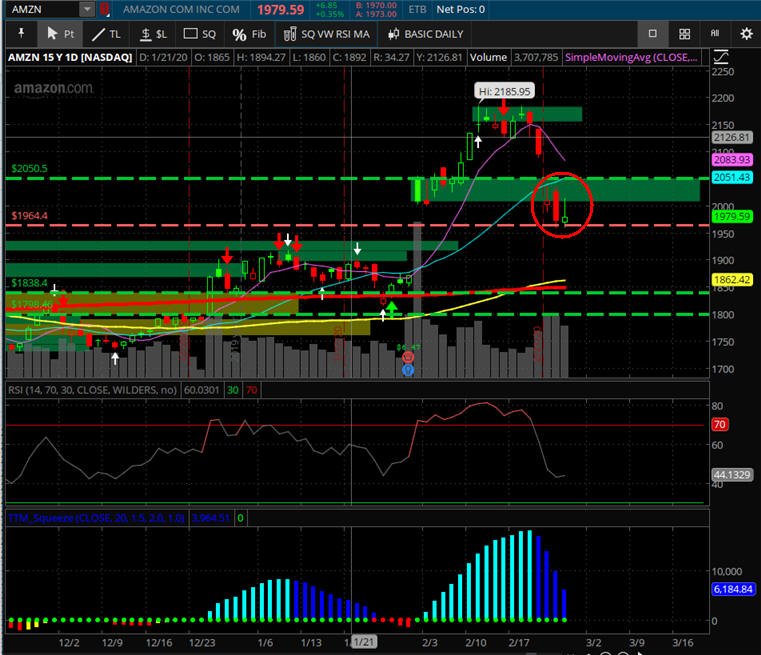This screenshot has width=761, height=655.
Task: Click the red 70 overbought label in RSI header
Action: coord(251,390)
